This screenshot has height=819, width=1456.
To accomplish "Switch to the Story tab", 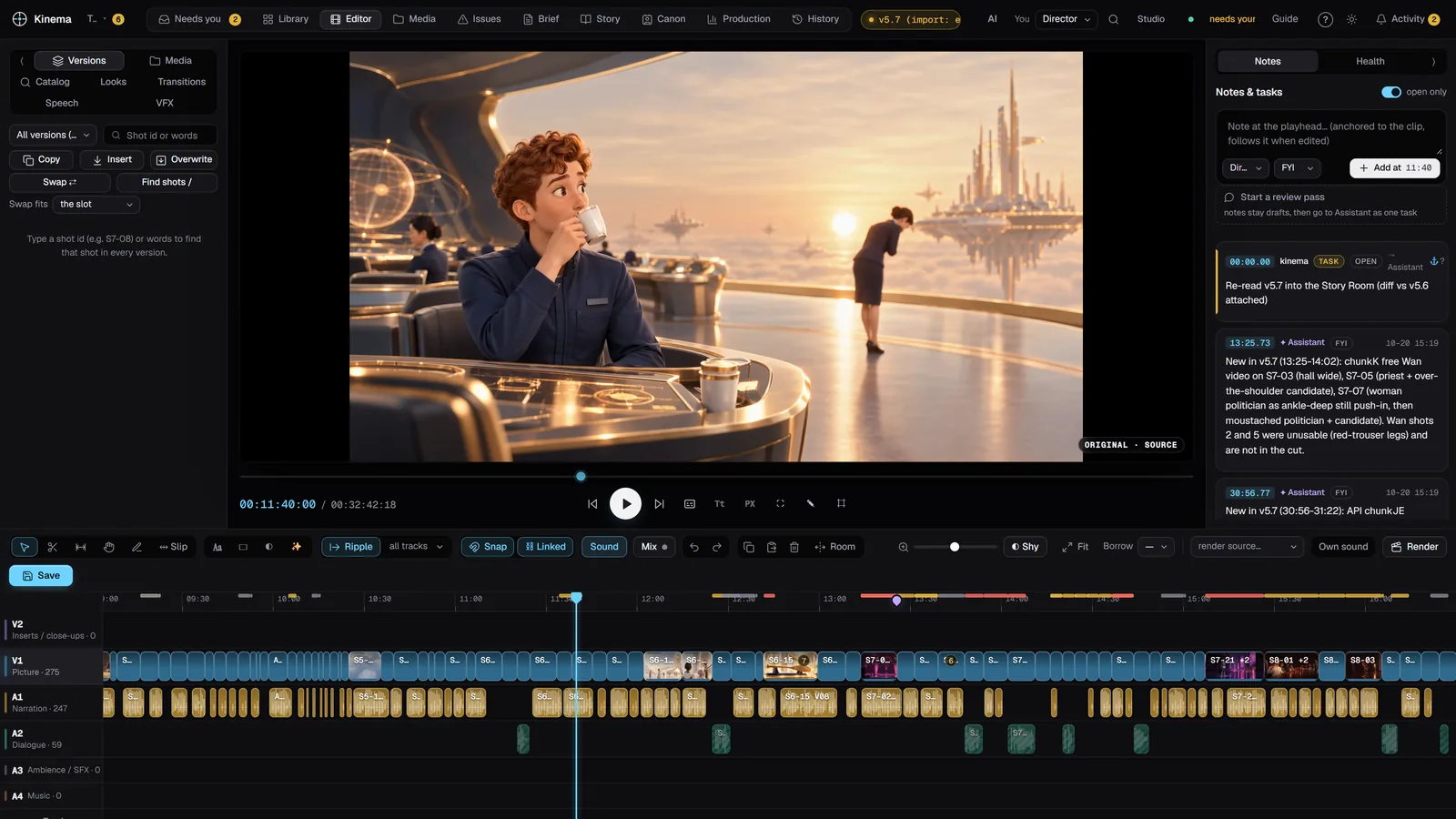I will pyautogui.click(x=600, y=19).
